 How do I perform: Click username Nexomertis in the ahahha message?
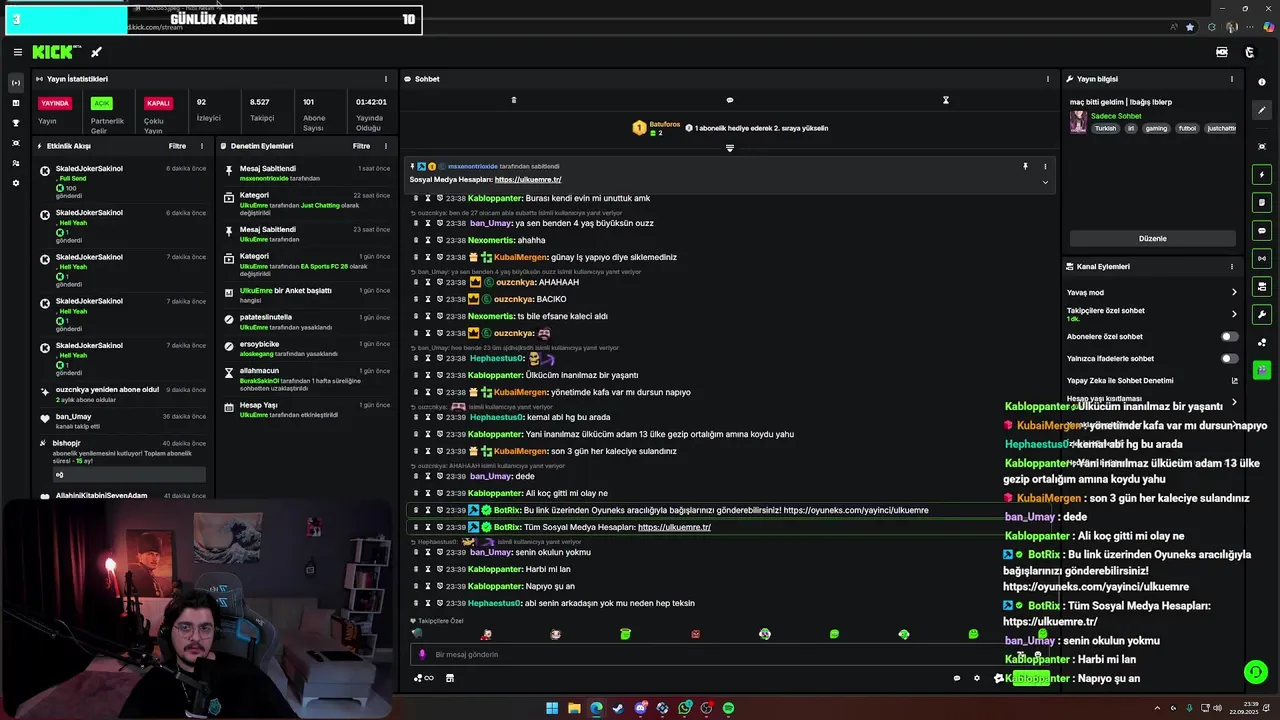(491, 240)
